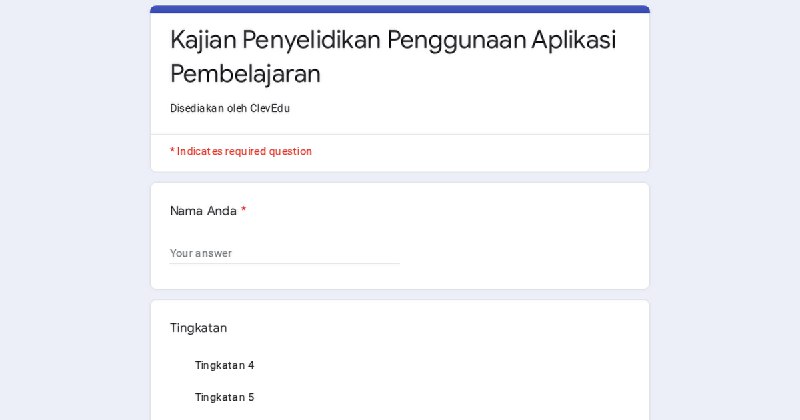Click the Indicates required question notice

click(241, 152)
